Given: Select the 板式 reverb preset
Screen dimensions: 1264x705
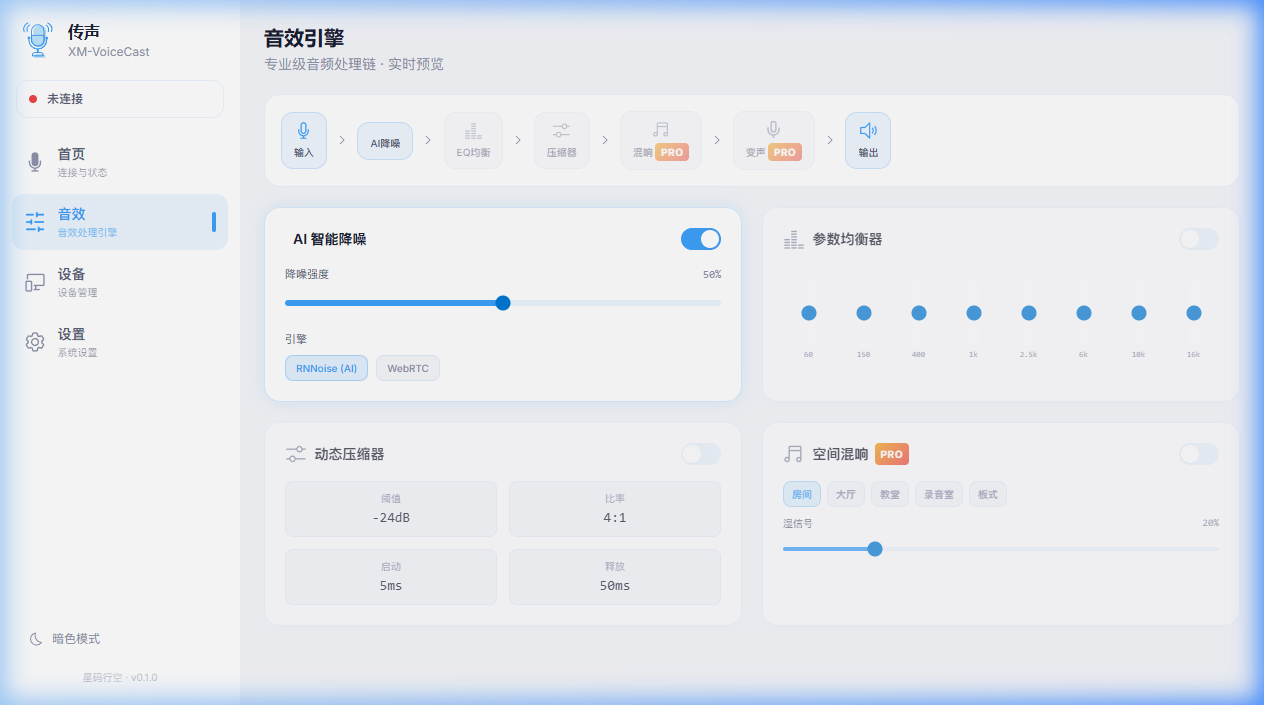Looking at the screenshot, I should click(988, 494).
